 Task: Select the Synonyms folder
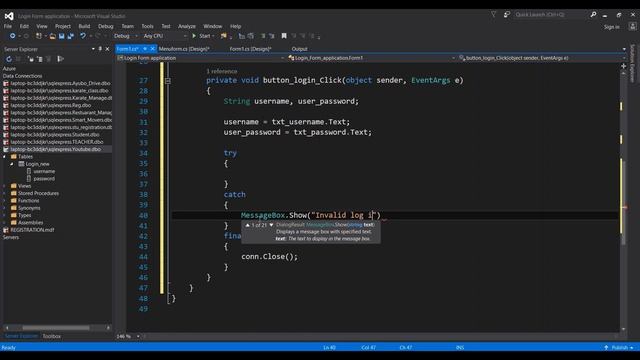(29, 208)
